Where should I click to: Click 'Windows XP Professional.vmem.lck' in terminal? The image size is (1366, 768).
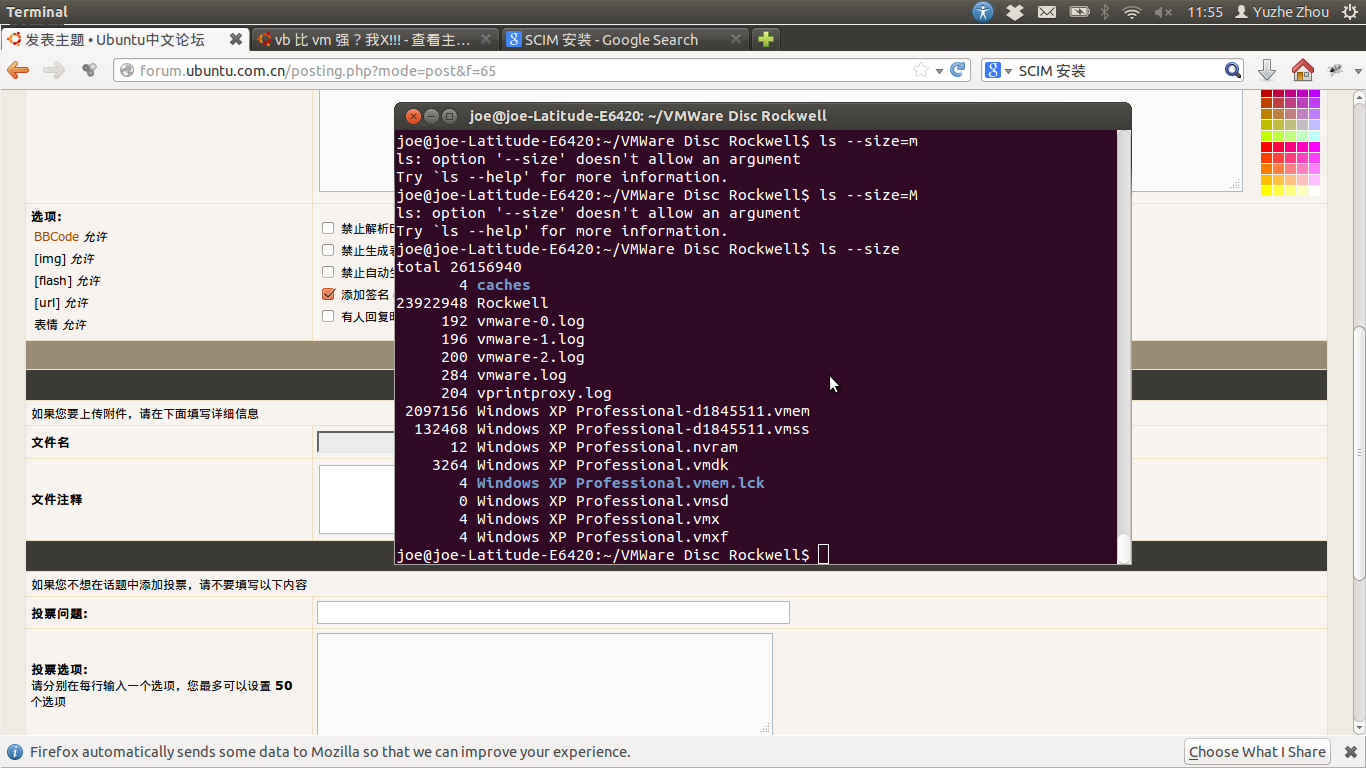coord(620,483)
